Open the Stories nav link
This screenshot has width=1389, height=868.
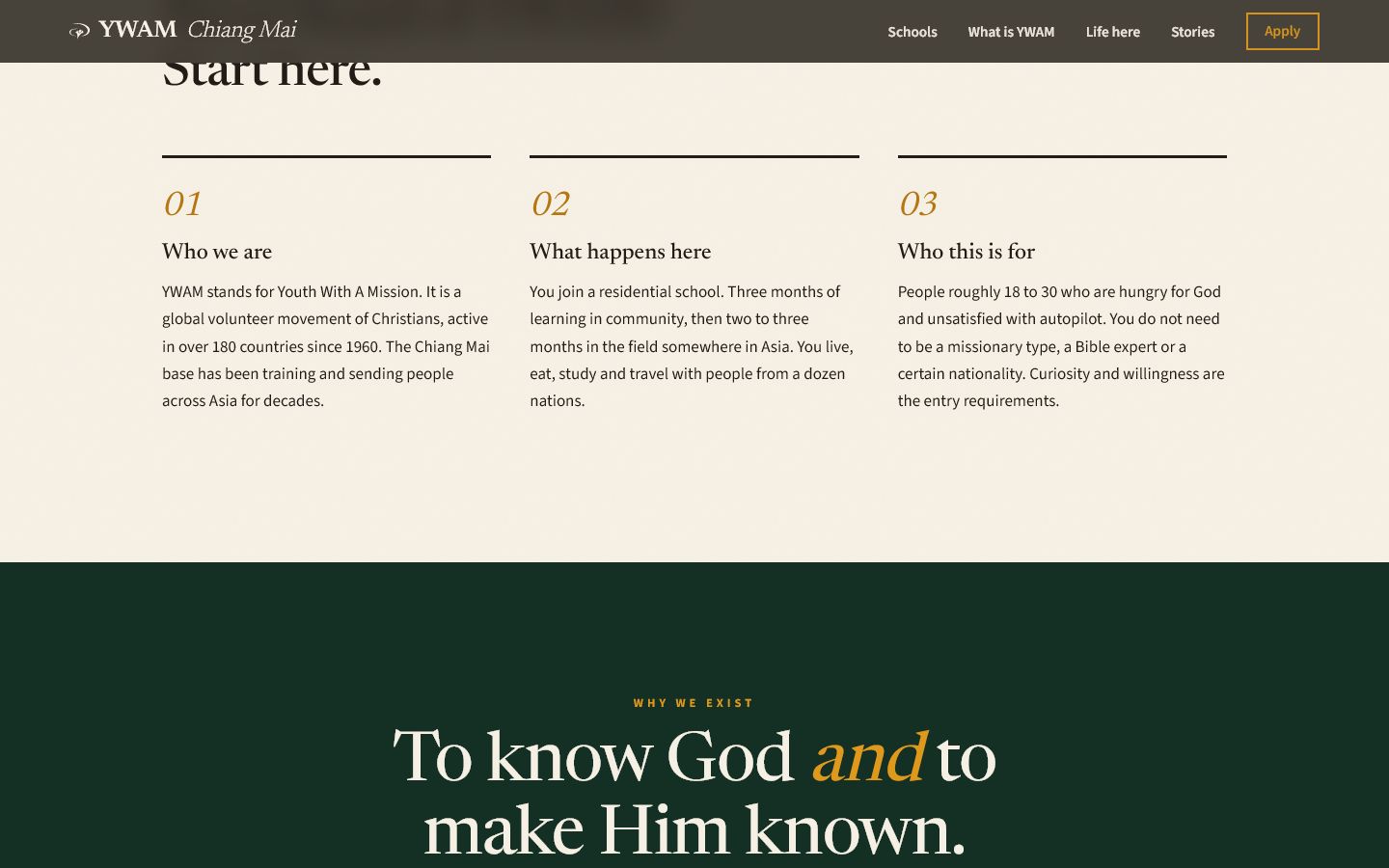(1192, 32)
